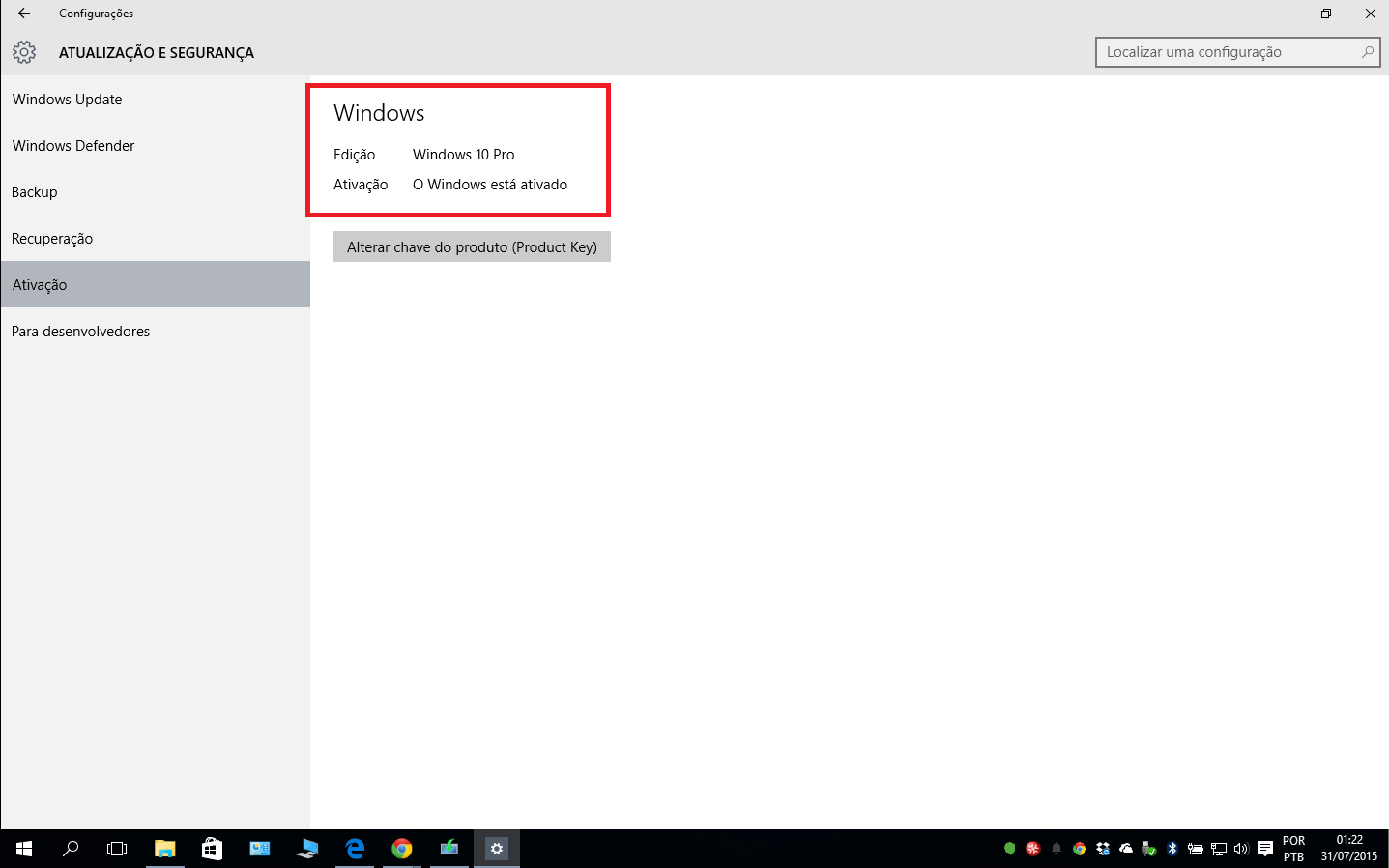Open the Action Center notification icon
The width and height of the screenshot is (1389, 868).
[x=1265, y=849]
